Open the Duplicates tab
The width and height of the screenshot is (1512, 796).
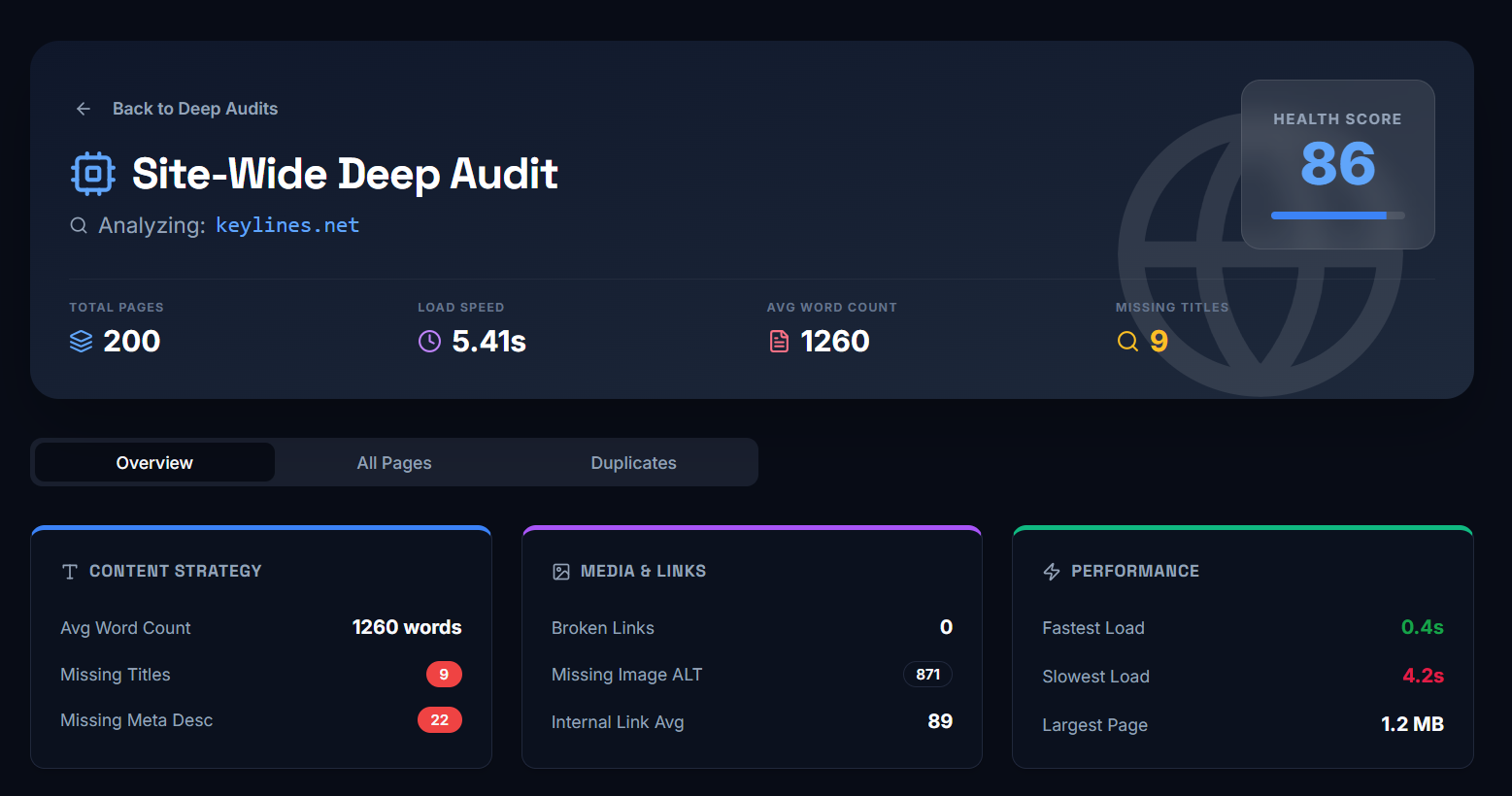click(x=633, y=463)
